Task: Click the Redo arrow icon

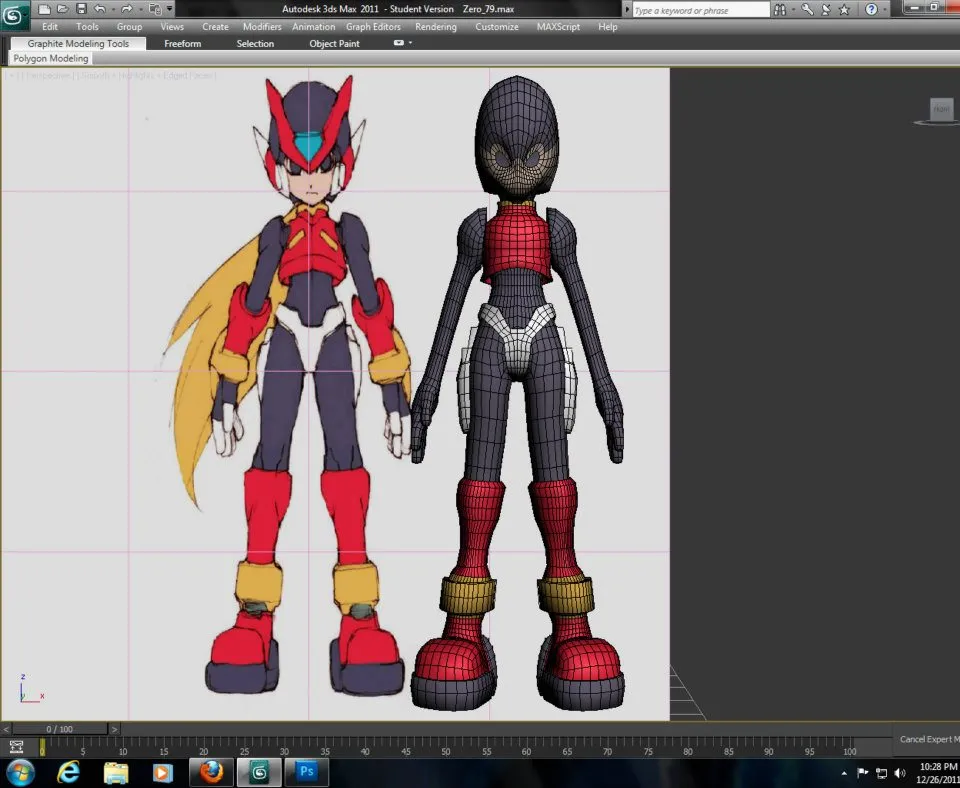Action: (127, 9)
